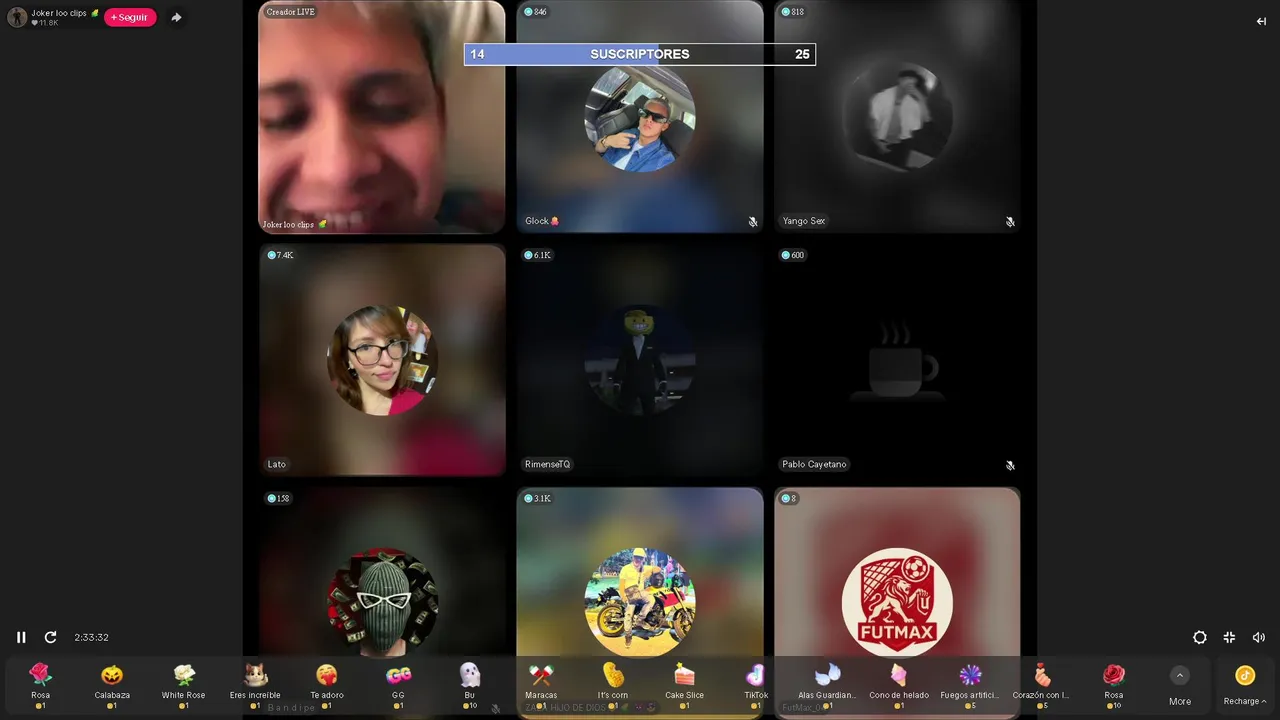This screenshot has width=1280, height=720.
Task: Send the It's corn gift
Action: click(613, 686)
